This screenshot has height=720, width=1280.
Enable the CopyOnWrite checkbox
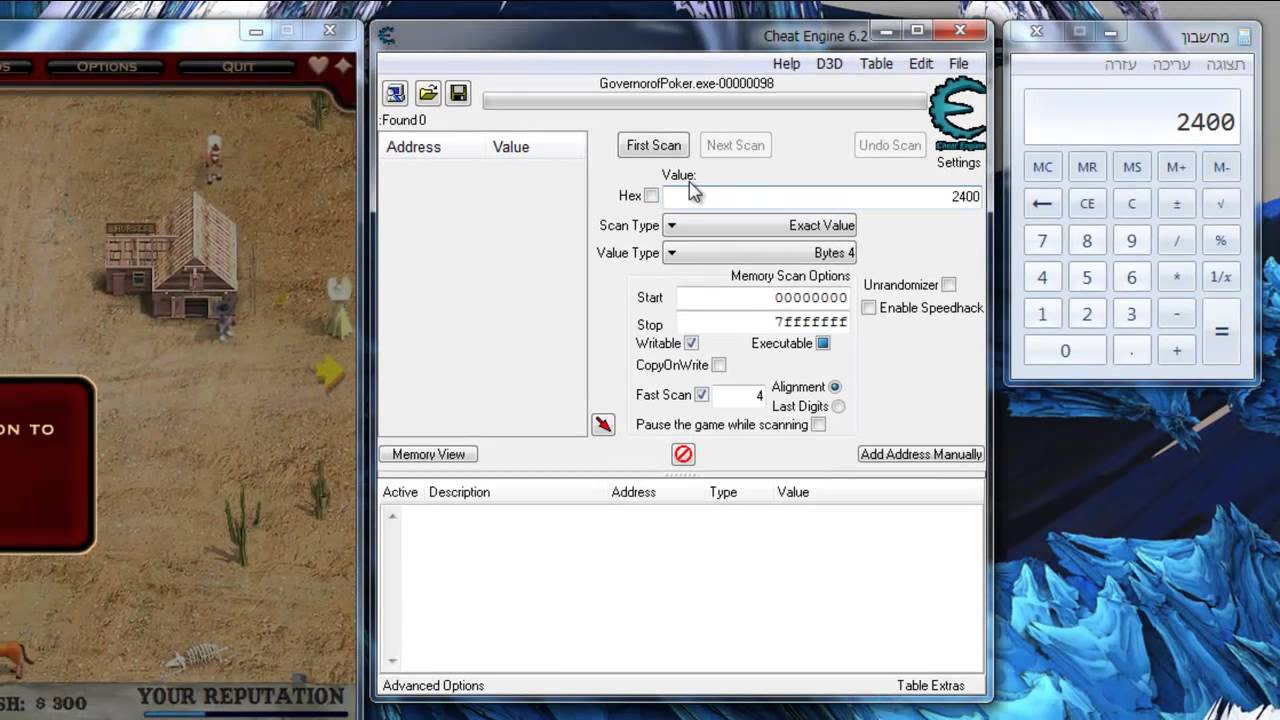coord(719,365)
